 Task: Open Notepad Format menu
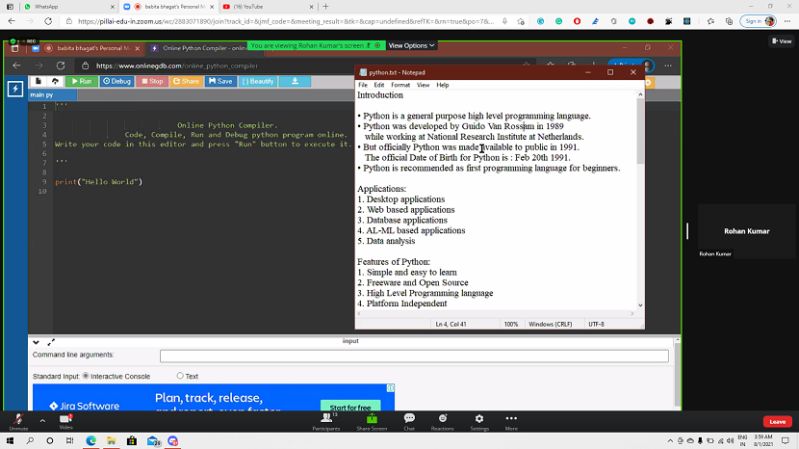pyautogui.click(x=400, y=85)
